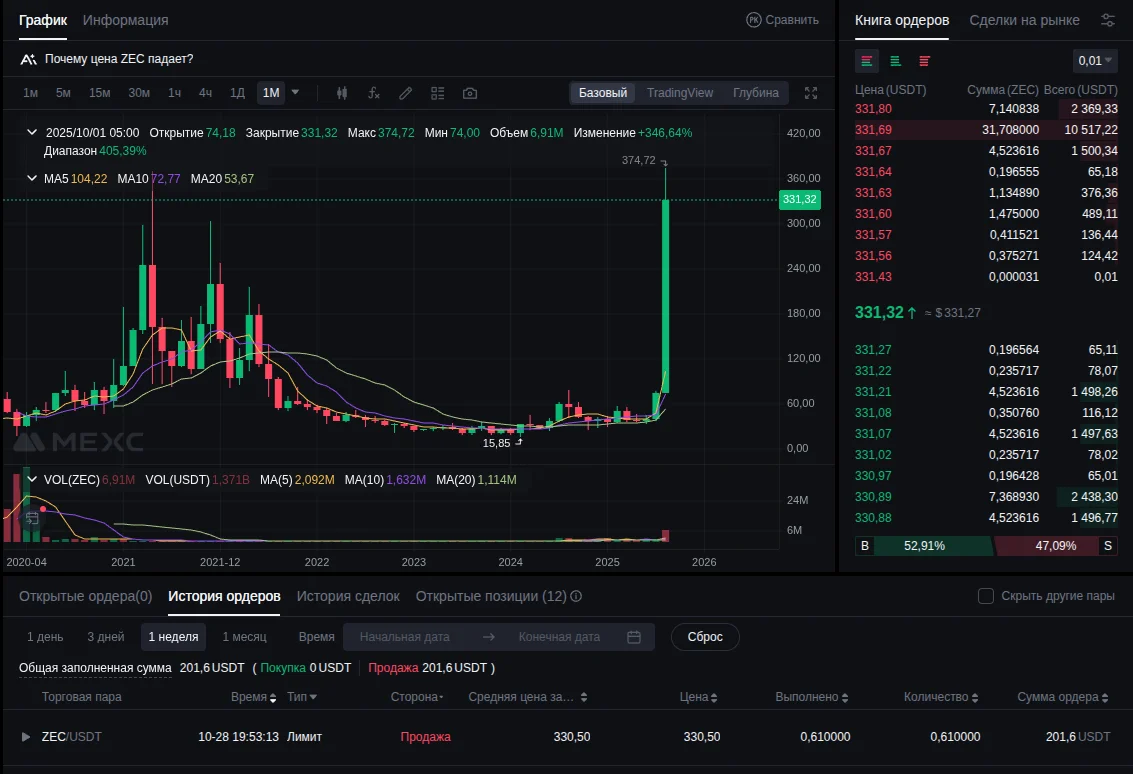Open the candlestick chart type selector
The height and width of the screenshot is (774, 1133).
[342, 93]
